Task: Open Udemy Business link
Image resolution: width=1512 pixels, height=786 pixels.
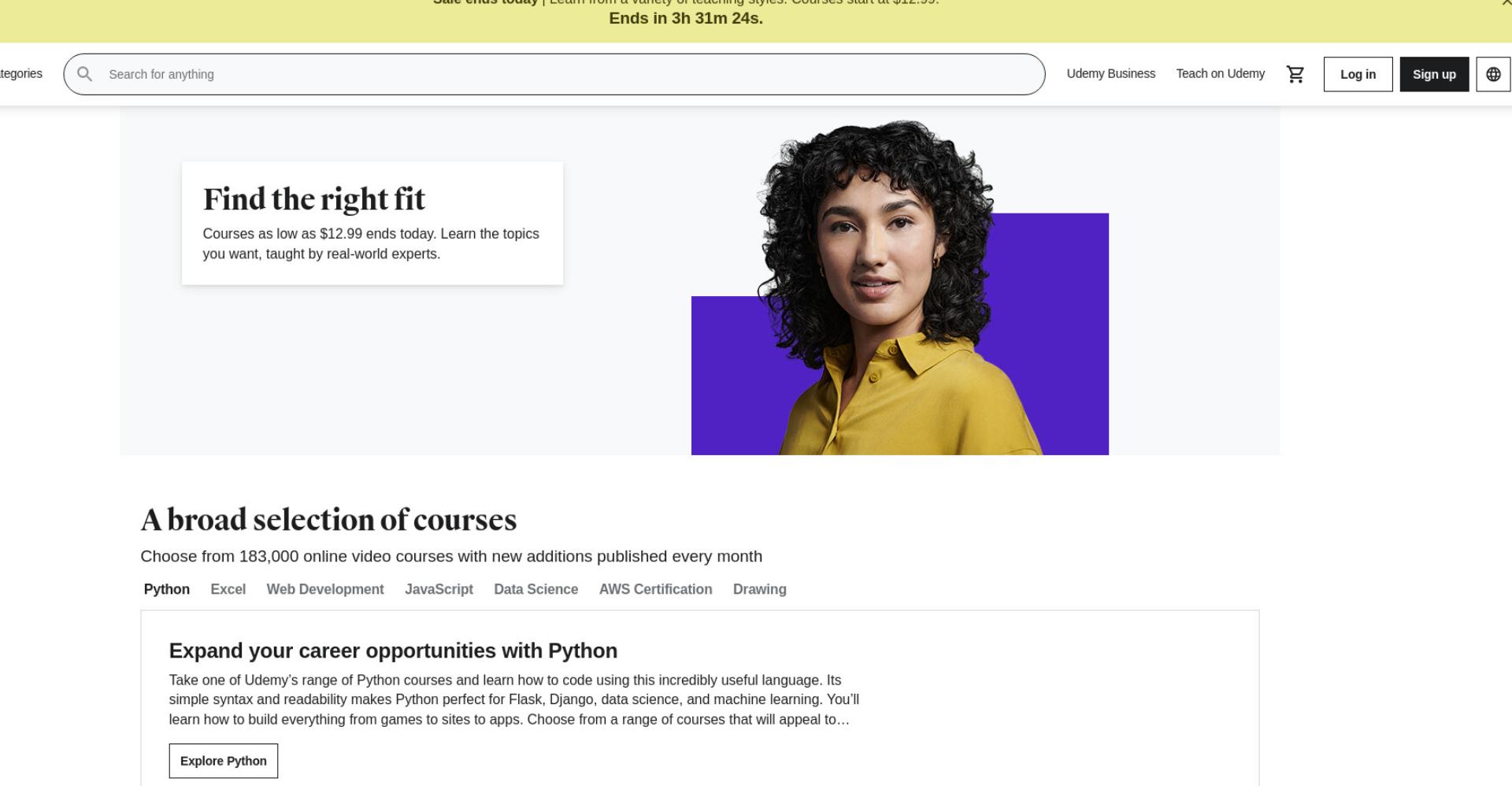Action: [x=1111, y=74]
